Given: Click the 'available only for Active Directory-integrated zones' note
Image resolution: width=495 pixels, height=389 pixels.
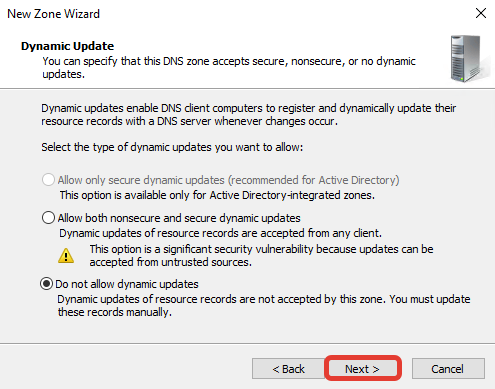Looking at the screenshot, I should 217,195.
